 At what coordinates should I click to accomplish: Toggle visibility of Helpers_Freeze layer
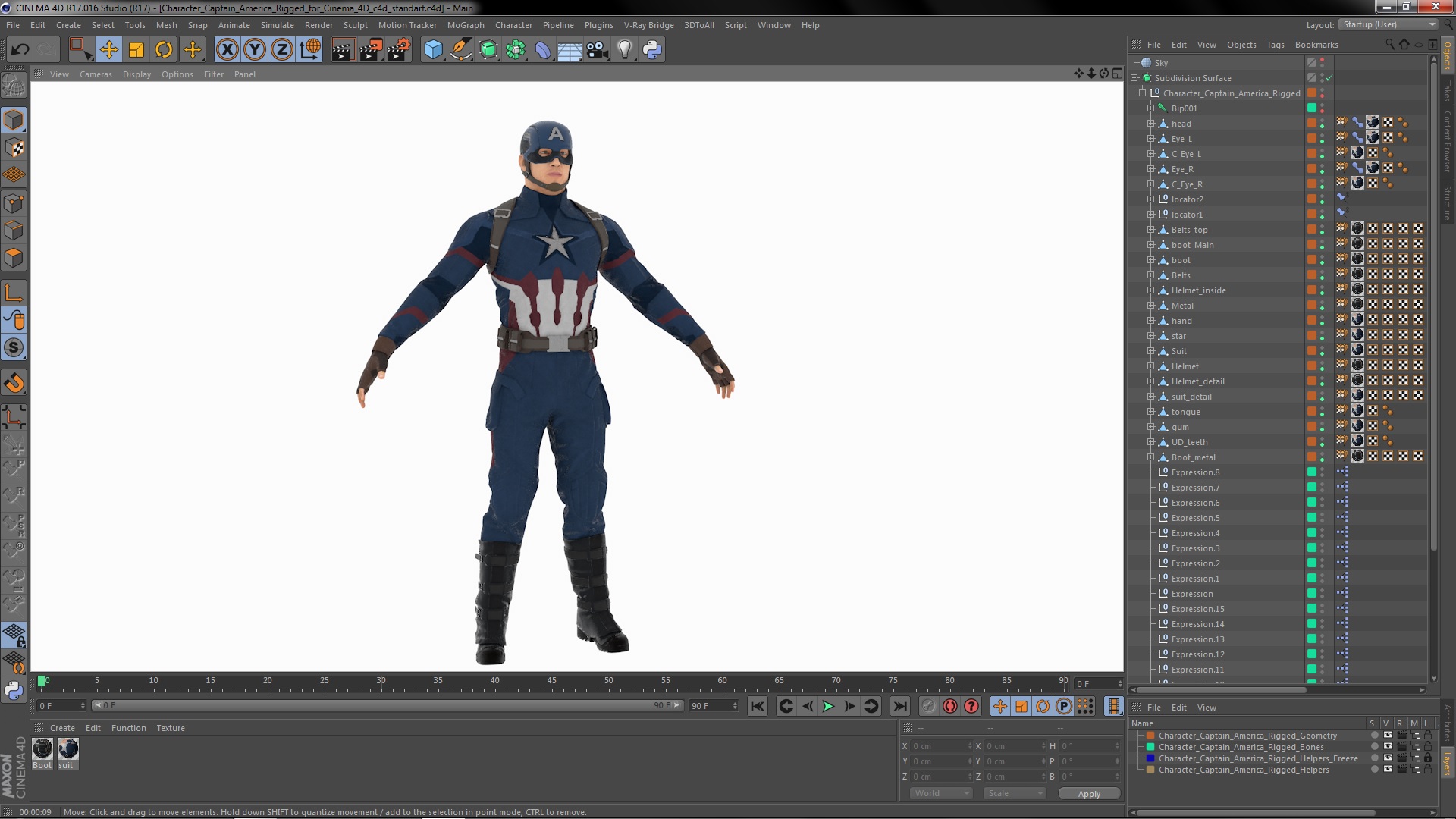pyautogui.click(x=1388, y=758)
